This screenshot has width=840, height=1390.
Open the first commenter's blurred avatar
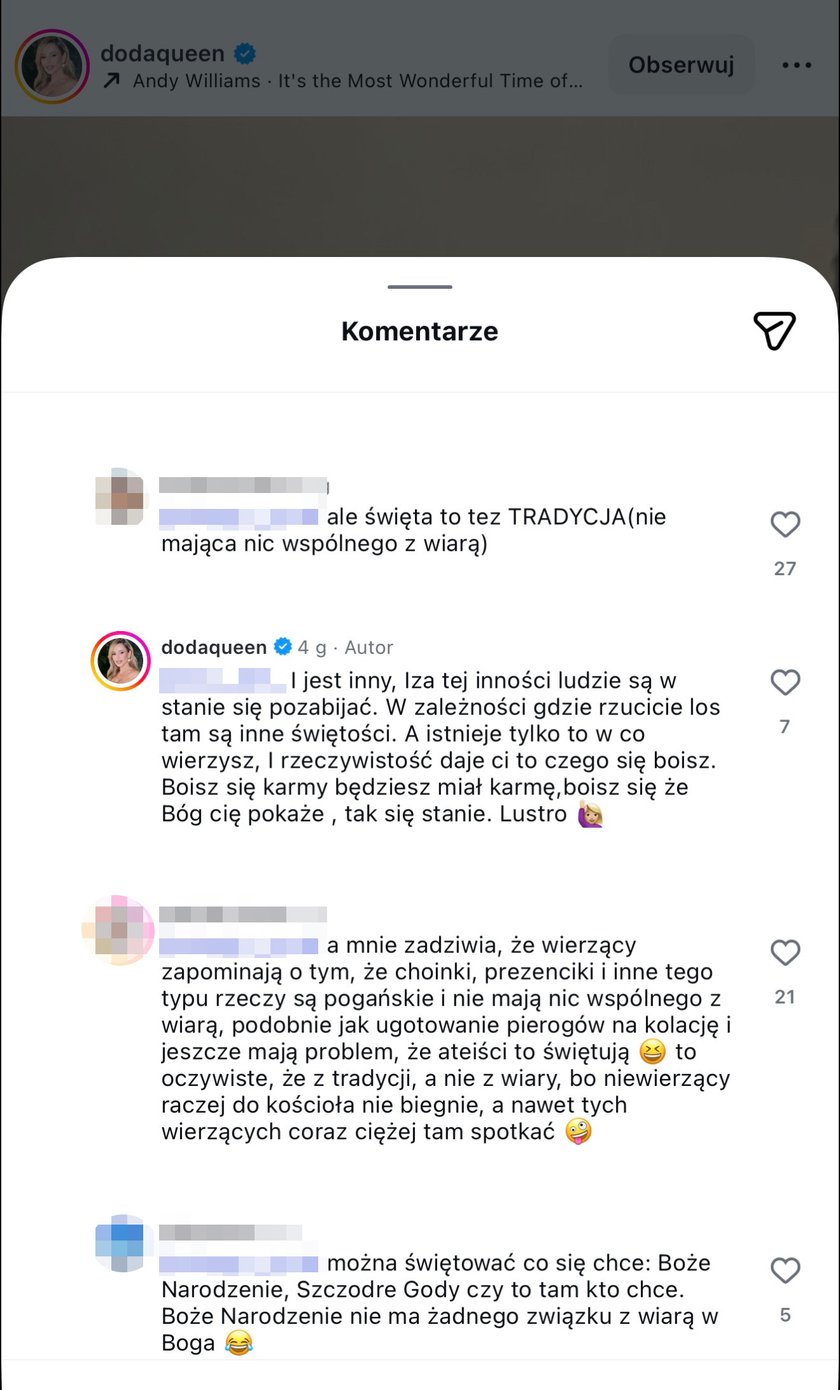(x=121, y=496)
